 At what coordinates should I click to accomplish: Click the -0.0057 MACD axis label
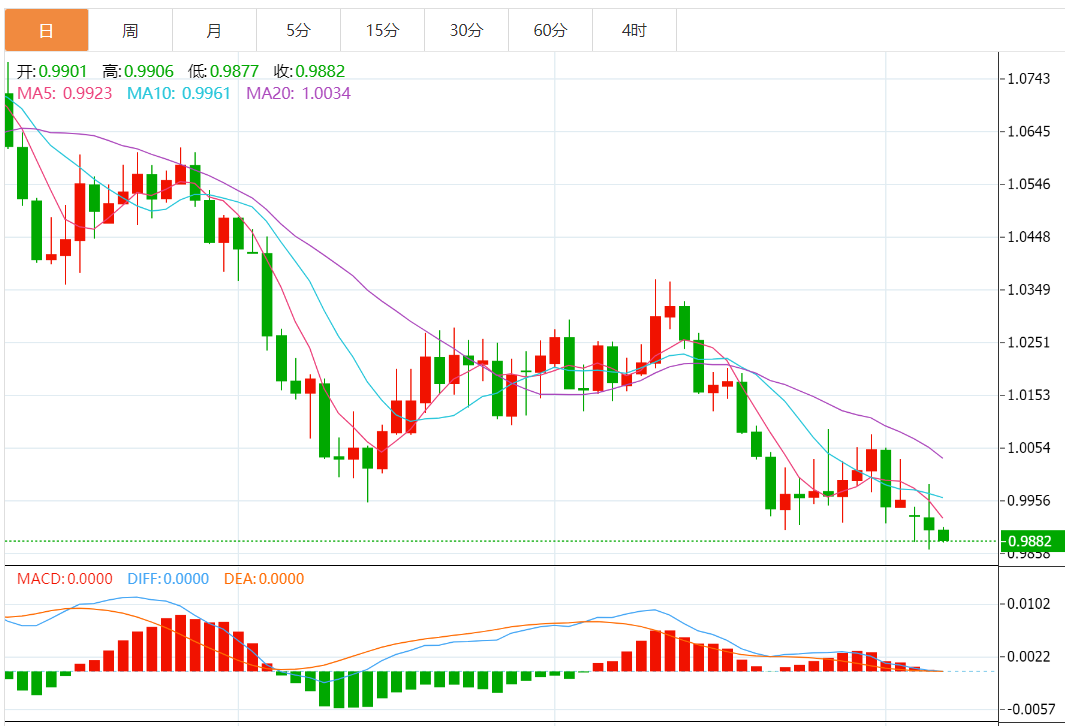coord(1031,709)
